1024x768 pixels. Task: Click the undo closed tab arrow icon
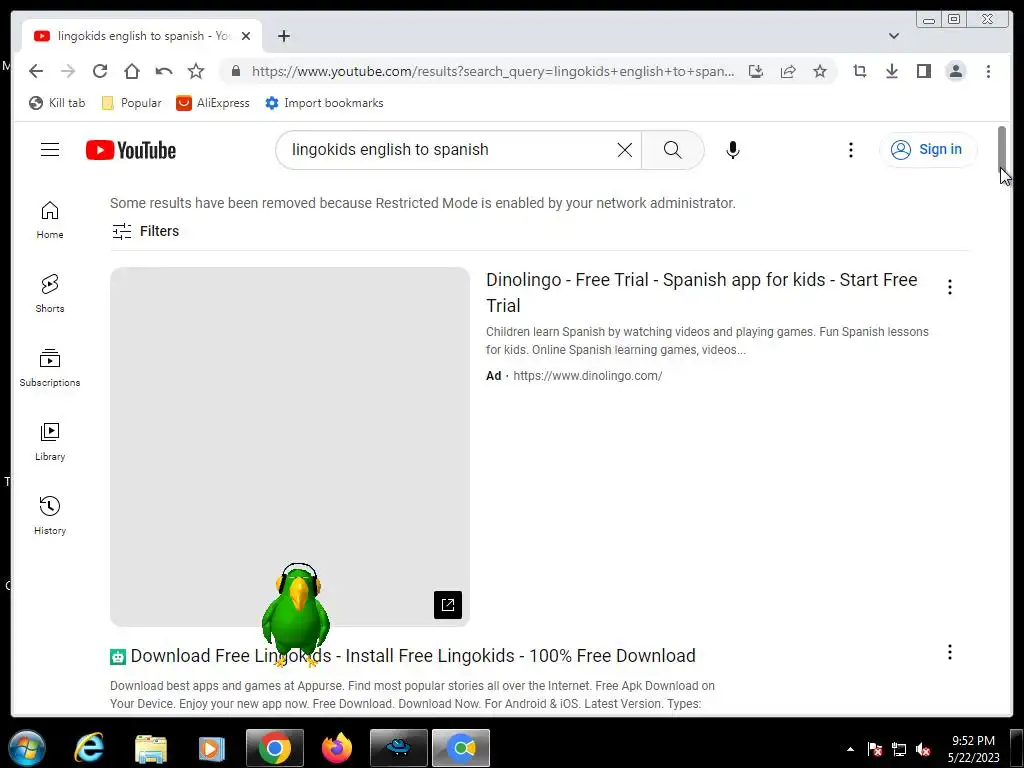click(x=164, y=71)
